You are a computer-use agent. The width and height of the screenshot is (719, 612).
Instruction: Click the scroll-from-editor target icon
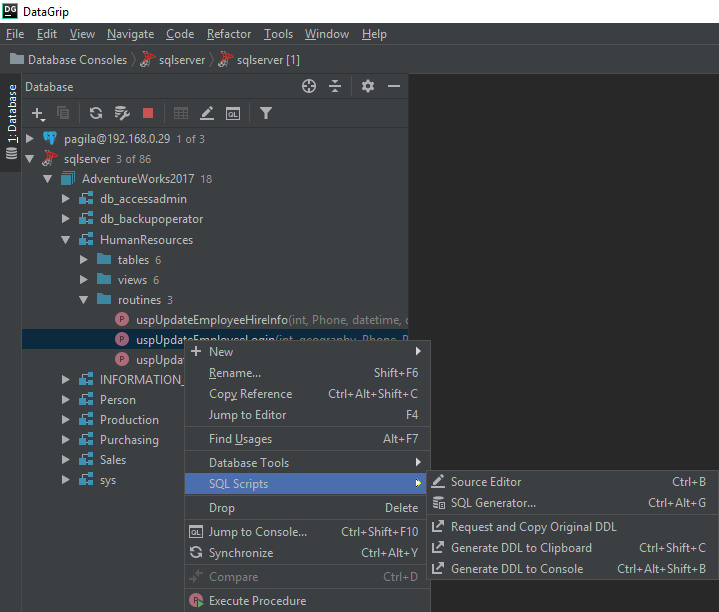(x=309, y=87)
